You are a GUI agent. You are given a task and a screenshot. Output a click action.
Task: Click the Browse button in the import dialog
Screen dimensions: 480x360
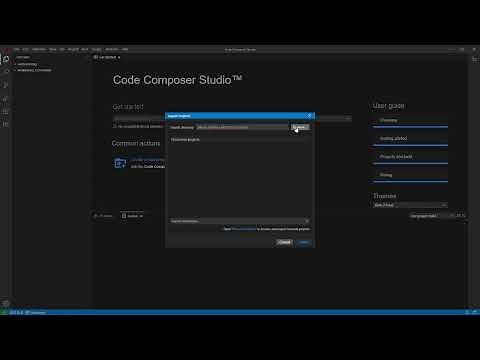point(300,127)
